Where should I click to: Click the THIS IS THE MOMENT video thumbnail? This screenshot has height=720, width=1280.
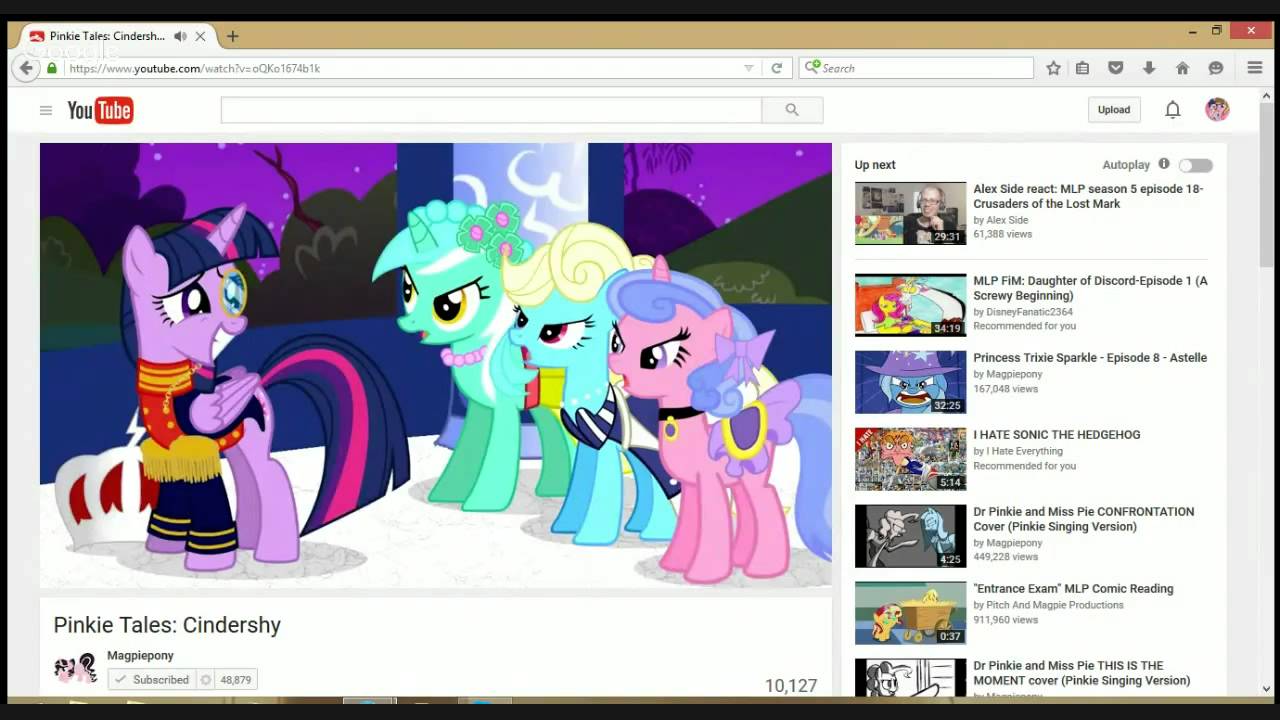click(x=910, y=678)
